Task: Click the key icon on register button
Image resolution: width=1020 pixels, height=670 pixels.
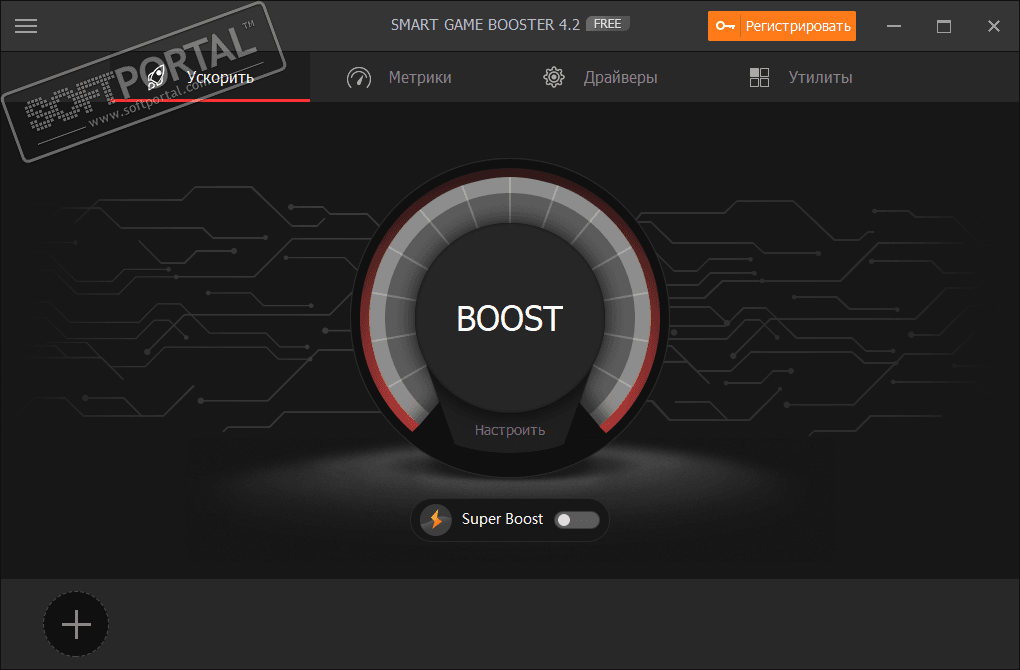Action: pos(725,26)
